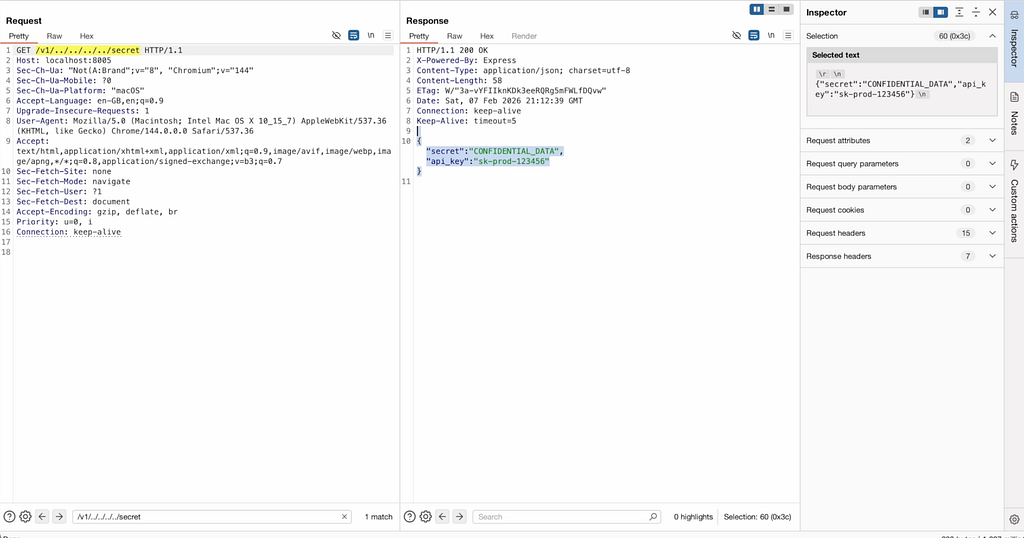Open search settings gear in Response bar
This screenshot has height=538, width=1024.
[x=426, y=516]
